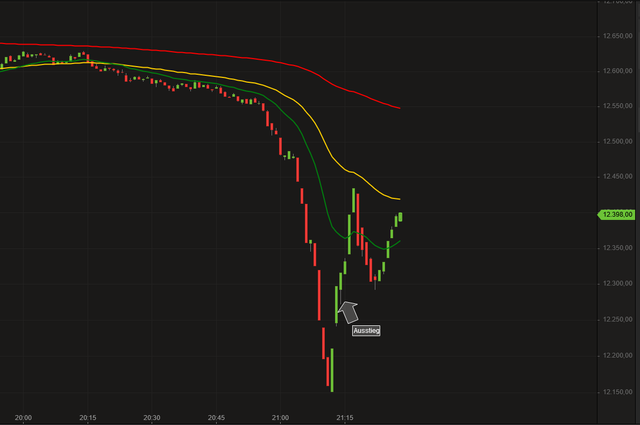Click the latest green candle at 12.398
640x425 pixels.
point(400,217)
